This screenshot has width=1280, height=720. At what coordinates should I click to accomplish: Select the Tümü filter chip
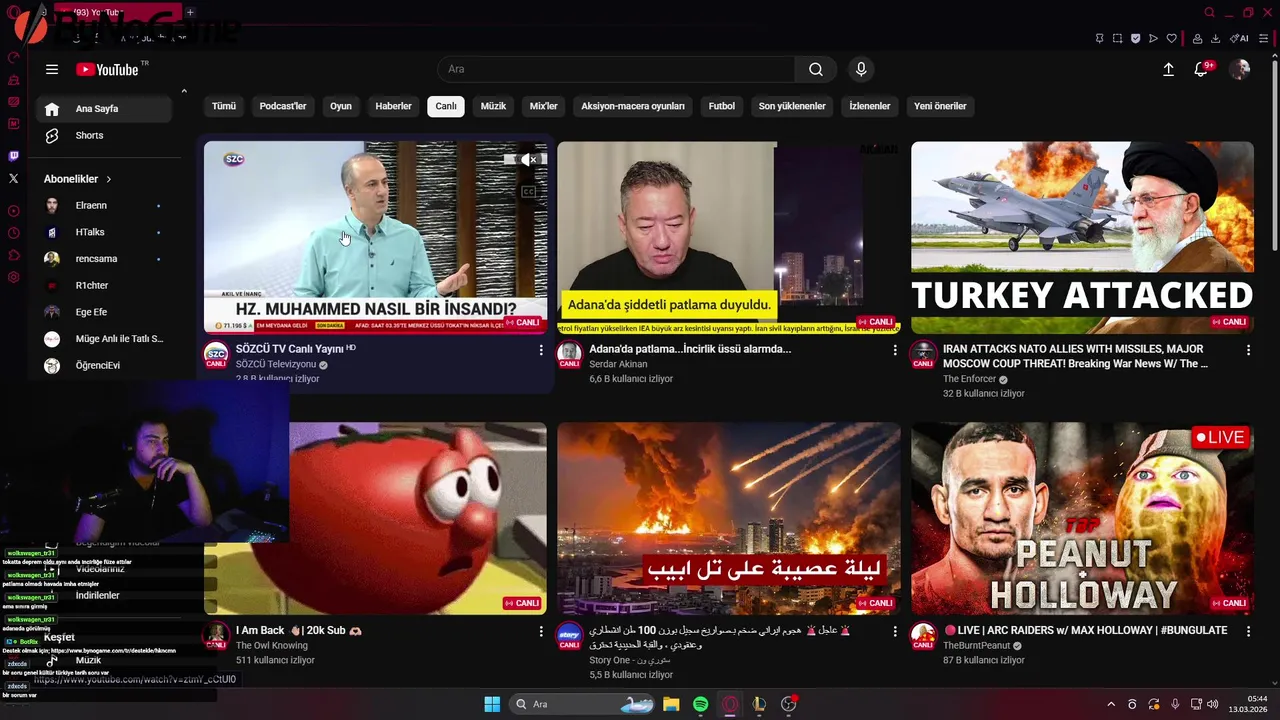[224, 106]
